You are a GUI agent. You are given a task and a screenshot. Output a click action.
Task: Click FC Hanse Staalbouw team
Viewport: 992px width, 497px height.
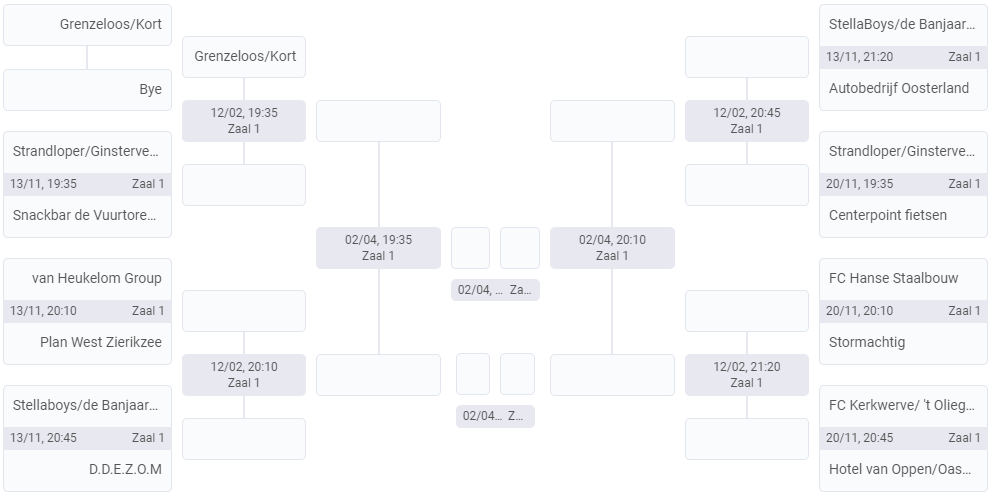[903, 278]
